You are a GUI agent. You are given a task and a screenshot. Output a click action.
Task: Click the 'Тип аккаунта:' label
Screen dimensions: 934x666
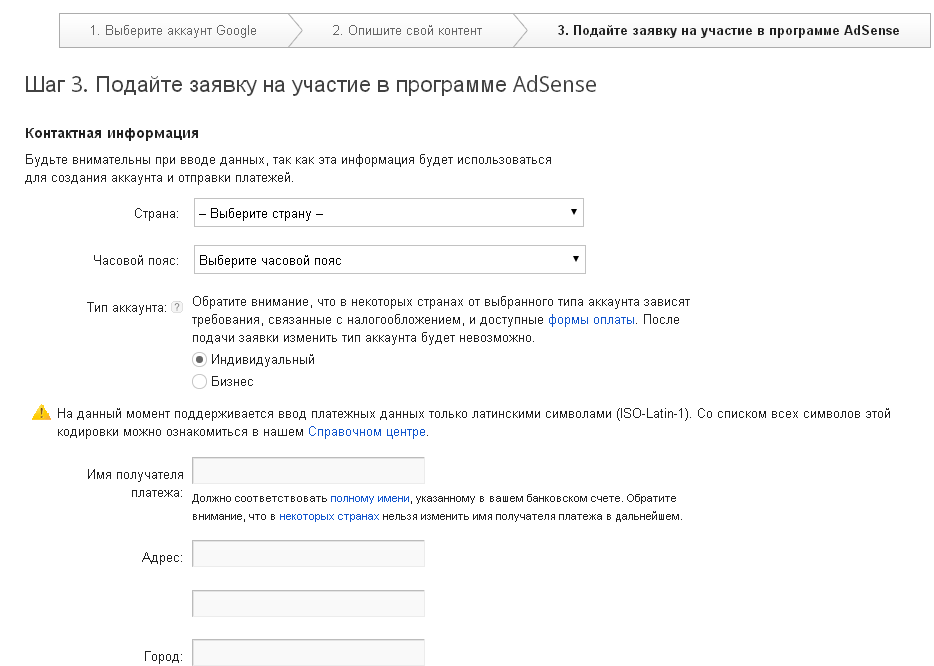[x=126, y=308]
